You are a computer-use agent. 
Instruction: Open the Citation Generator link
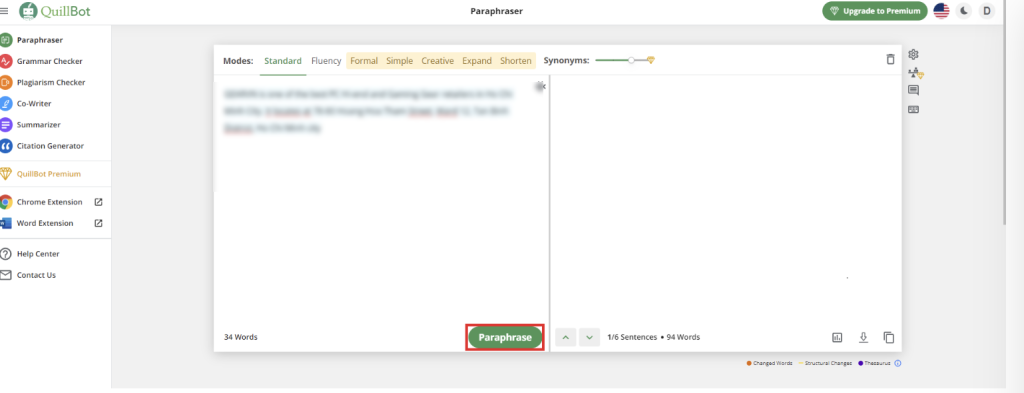(50, 146)
